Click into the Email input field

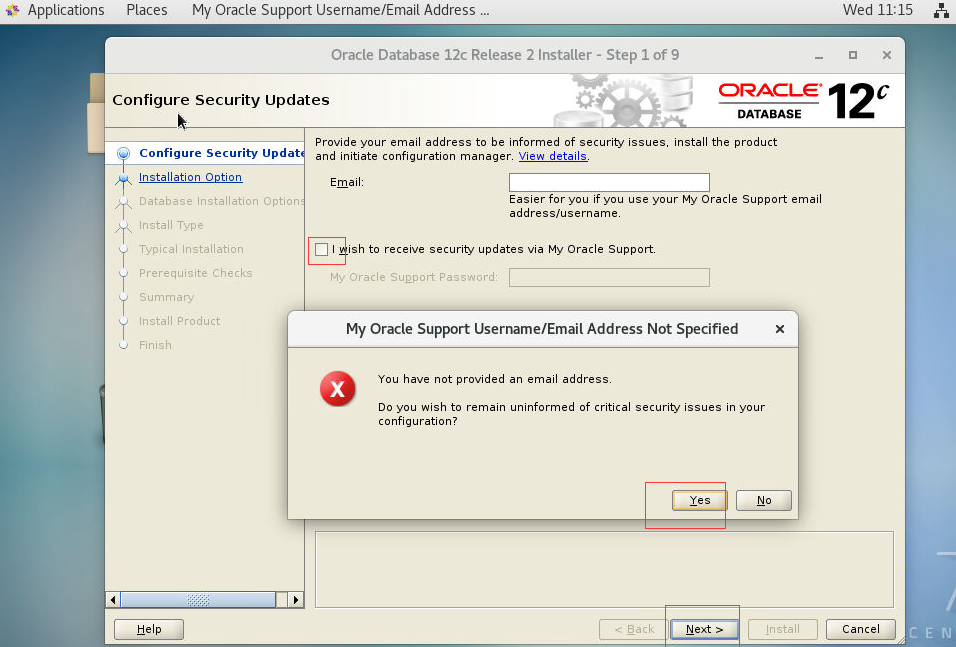point(609,182)
